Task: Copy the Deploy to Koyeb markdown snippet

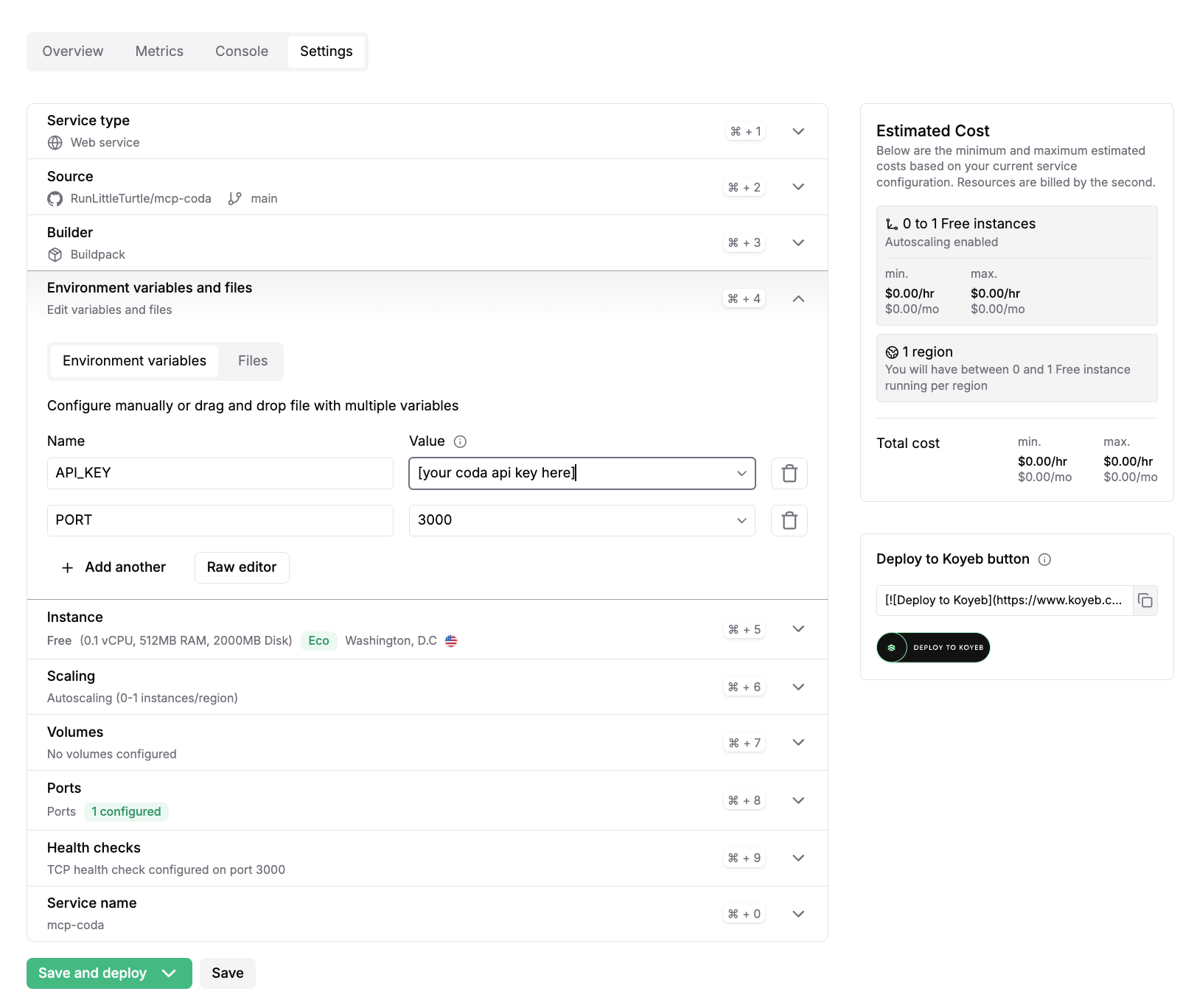Action: pos(1145,601)
